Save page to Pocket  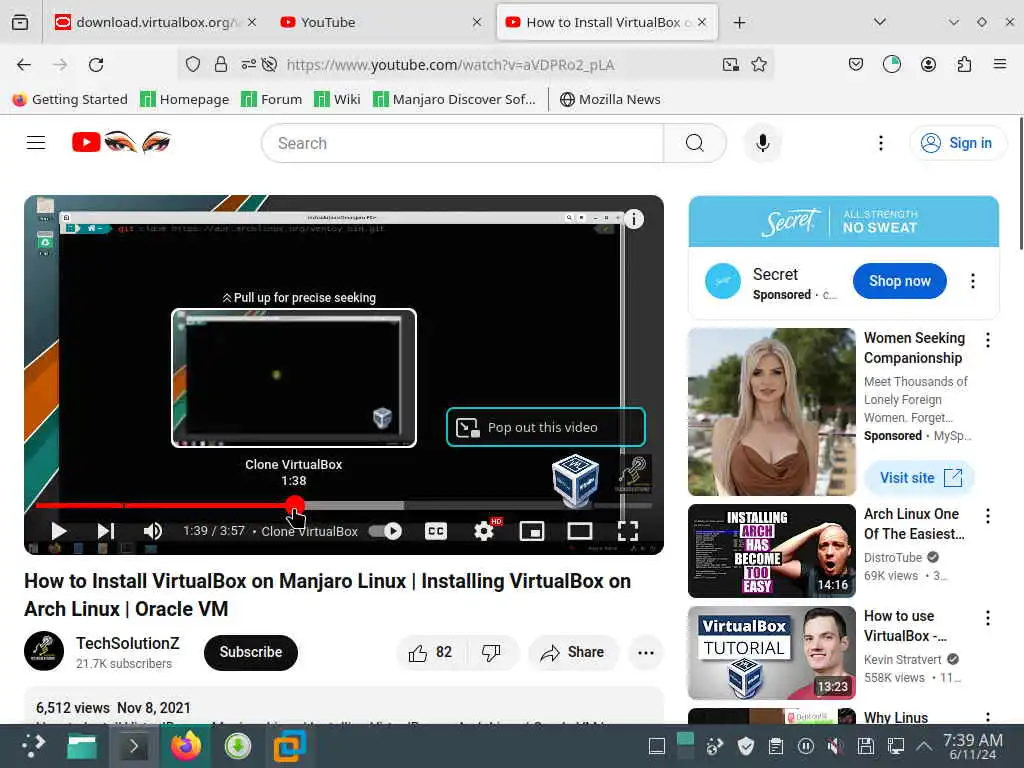[x=856, y=64]
